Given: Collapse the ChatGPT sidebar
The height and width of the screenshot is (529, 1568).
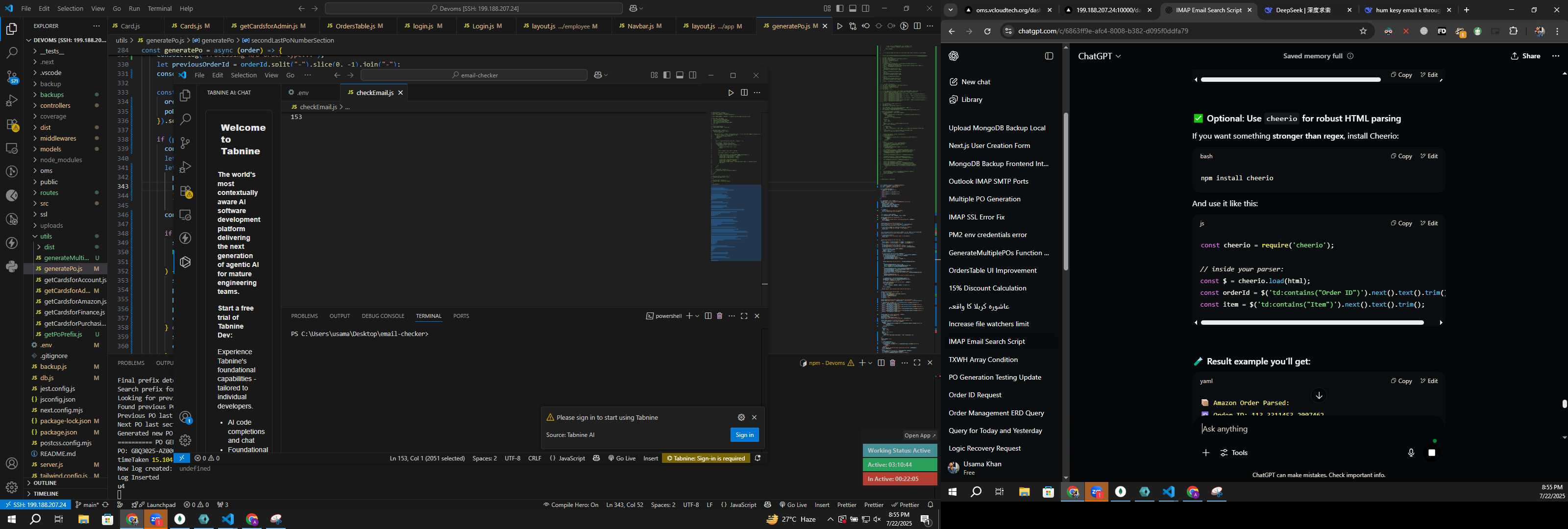Looking at the screenshot, I should coord(1049,56).
